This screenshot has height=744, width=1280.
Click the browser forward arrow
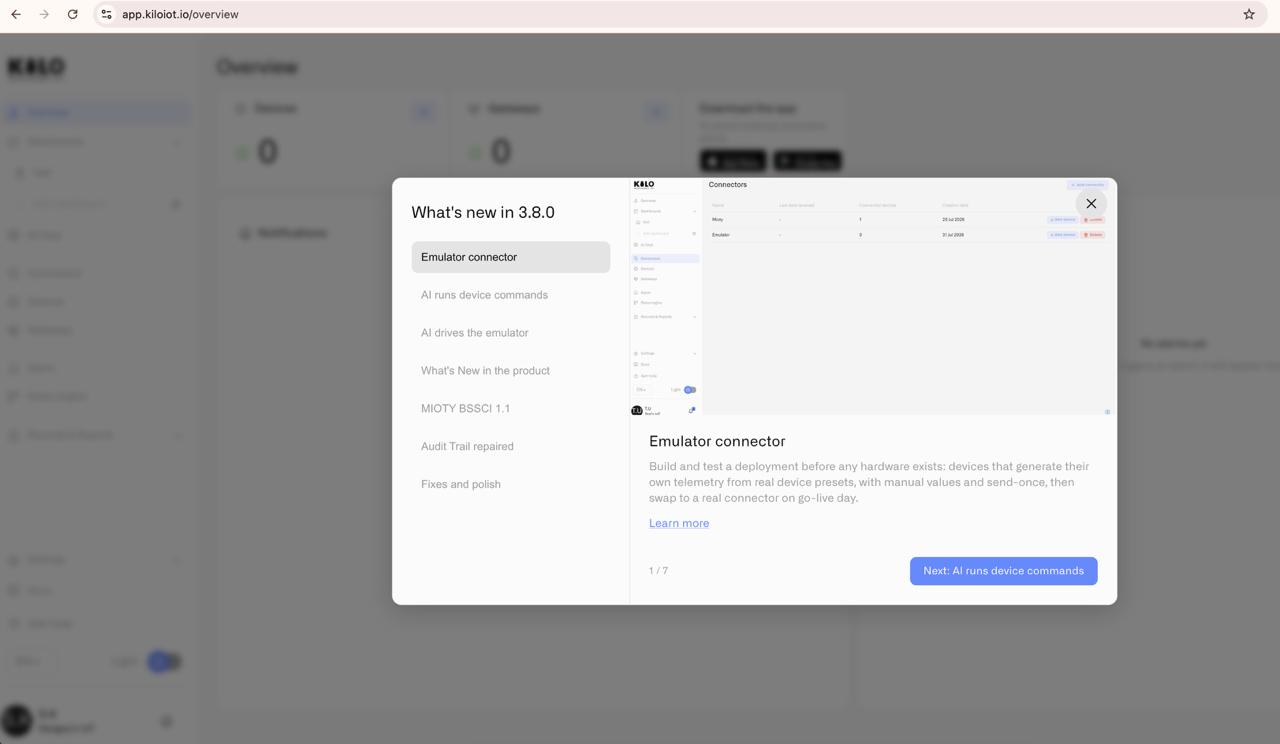(44, 14)
